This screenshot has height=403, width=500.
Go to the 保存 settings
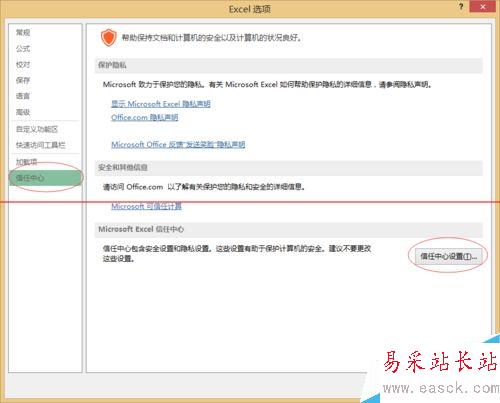coord(23,80)
